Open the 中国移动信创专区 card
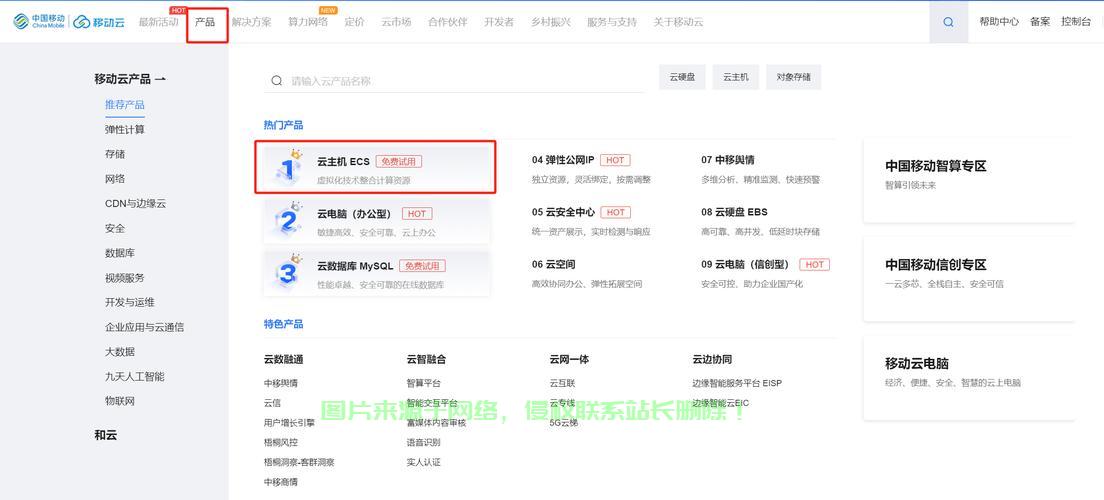Image resolution: width=1104 pixels, height=500 pixels. [x=969, y=279]
